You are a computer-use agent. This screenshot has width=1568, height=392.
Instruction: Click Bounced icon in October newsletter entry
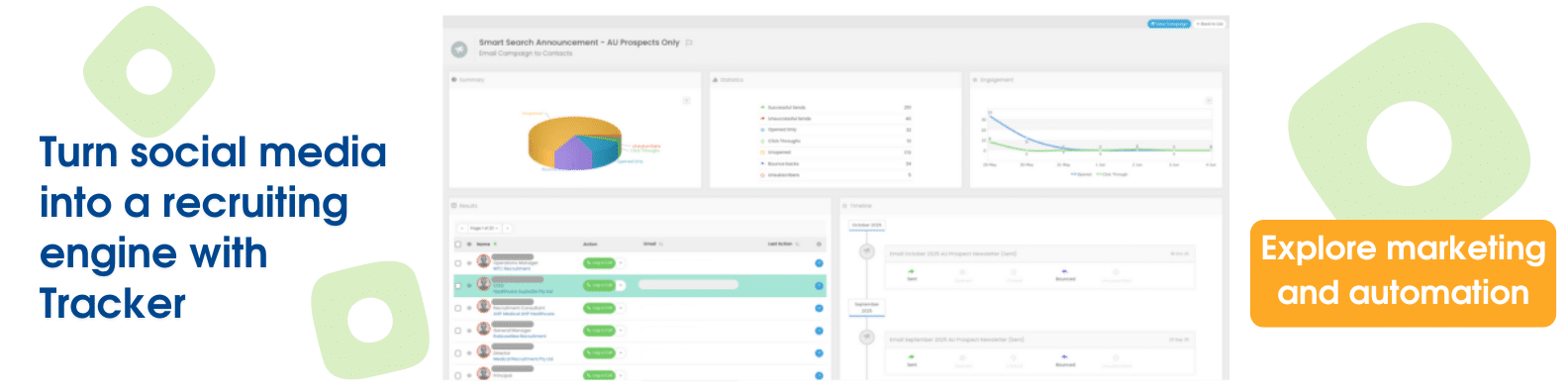coord(1065,273)
